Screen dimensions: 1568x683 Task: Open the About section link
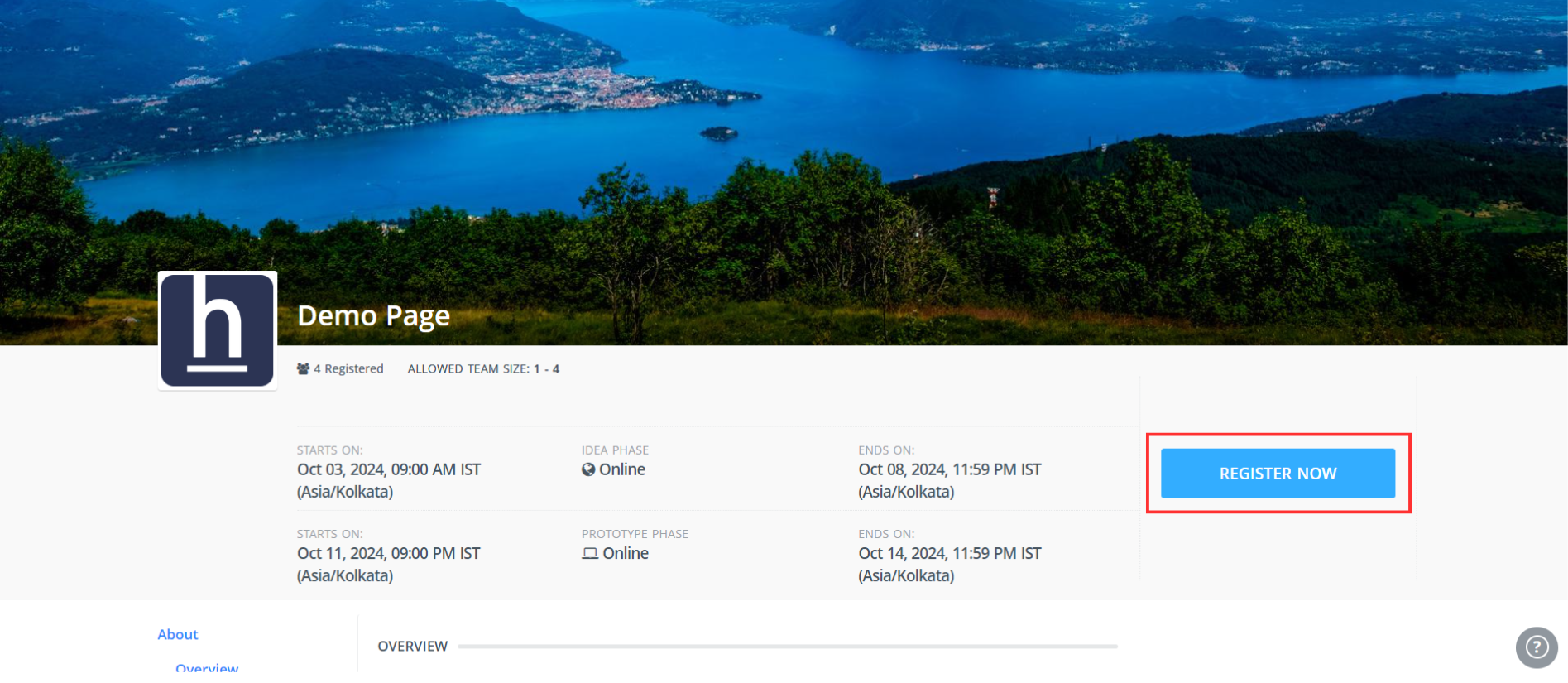pyautogui.click(x=177, y=634)
